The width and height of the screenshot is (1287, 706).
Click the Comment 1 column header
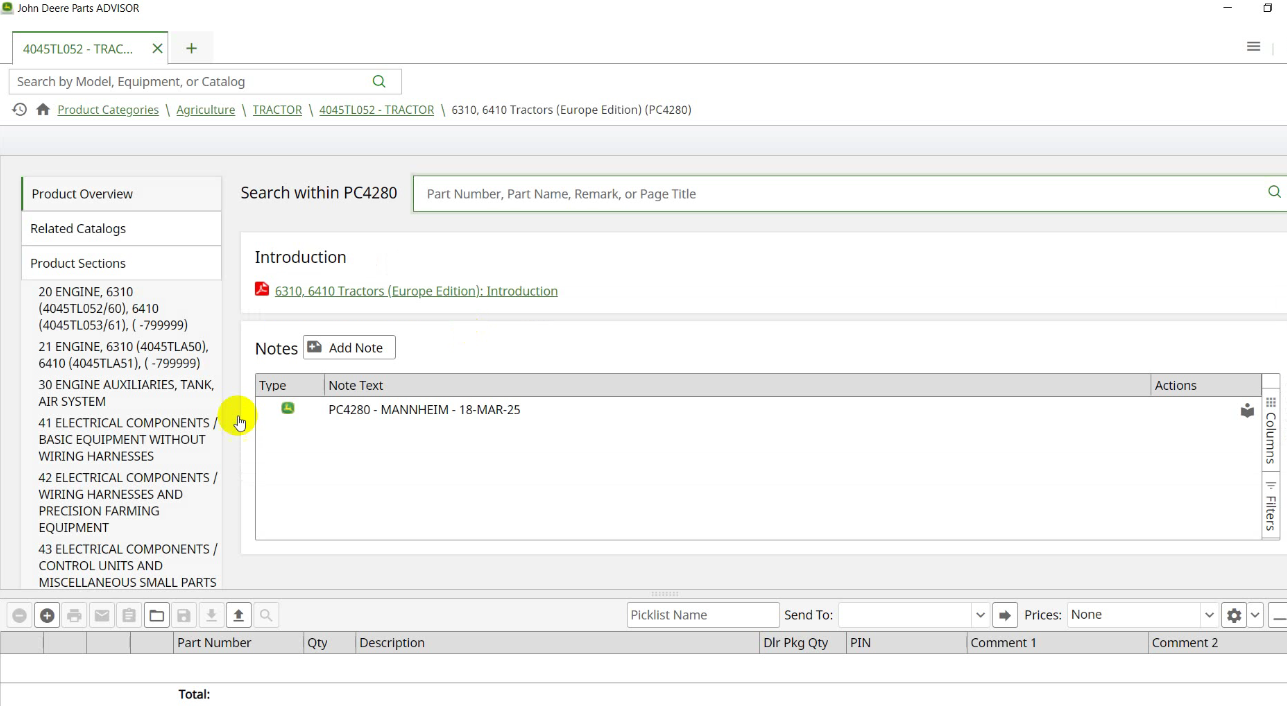[x=1057, y=643]
